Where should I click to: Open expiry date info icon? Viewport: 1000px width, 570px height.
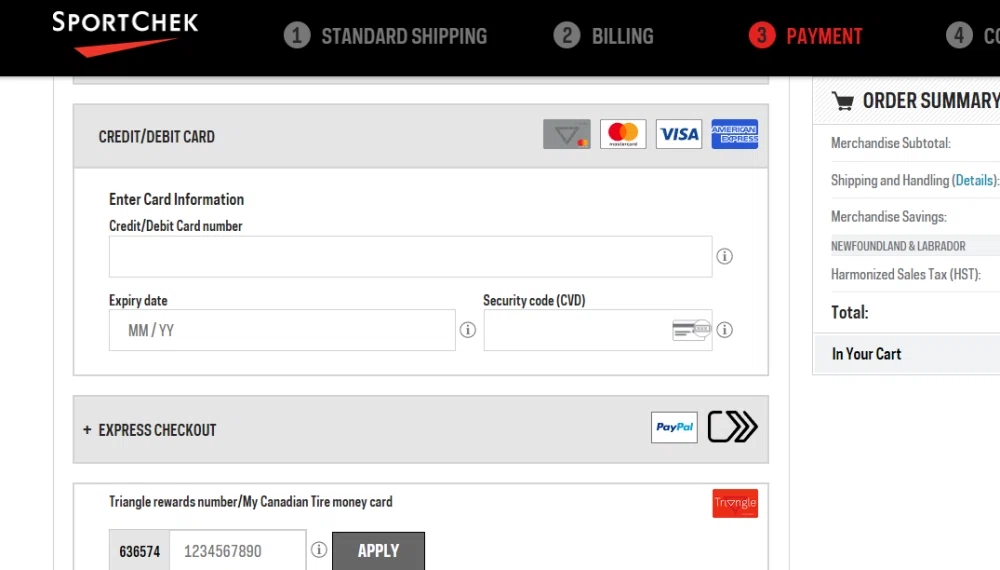tap(468, 330)
